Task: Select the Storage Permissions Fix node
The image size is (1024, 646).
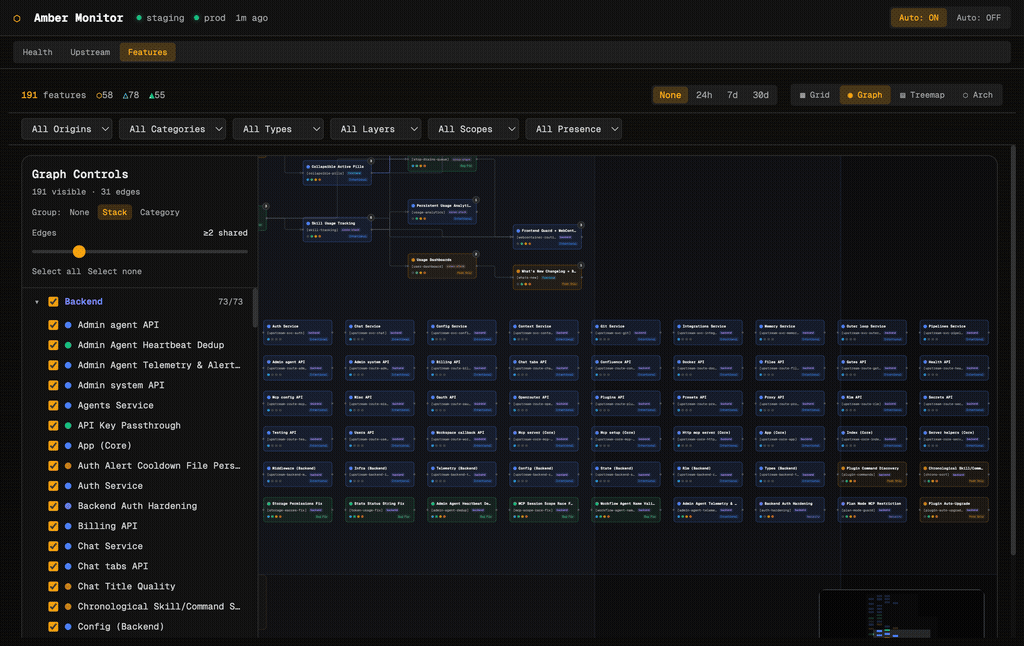Action: click(298, 509)
